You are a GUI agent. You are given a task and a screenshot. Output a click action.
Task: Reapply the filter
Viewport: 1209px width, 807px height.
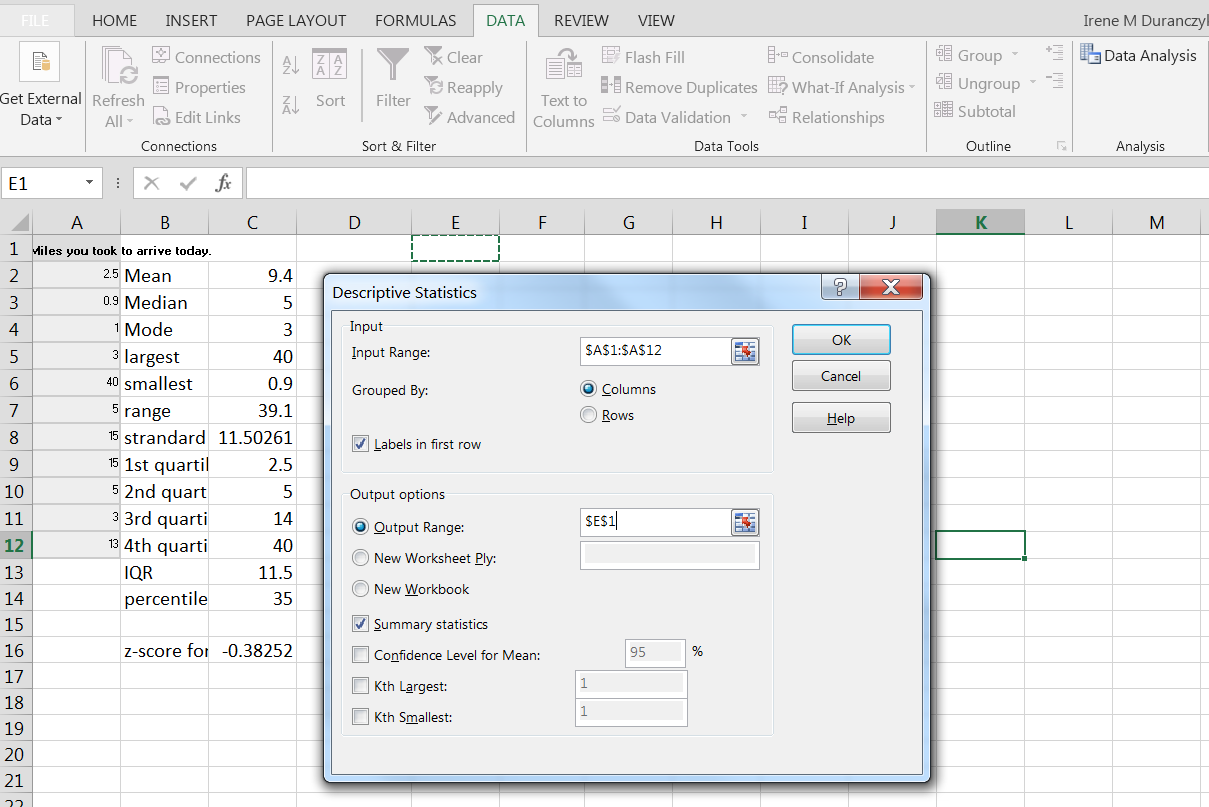click(x=463, y=87)
